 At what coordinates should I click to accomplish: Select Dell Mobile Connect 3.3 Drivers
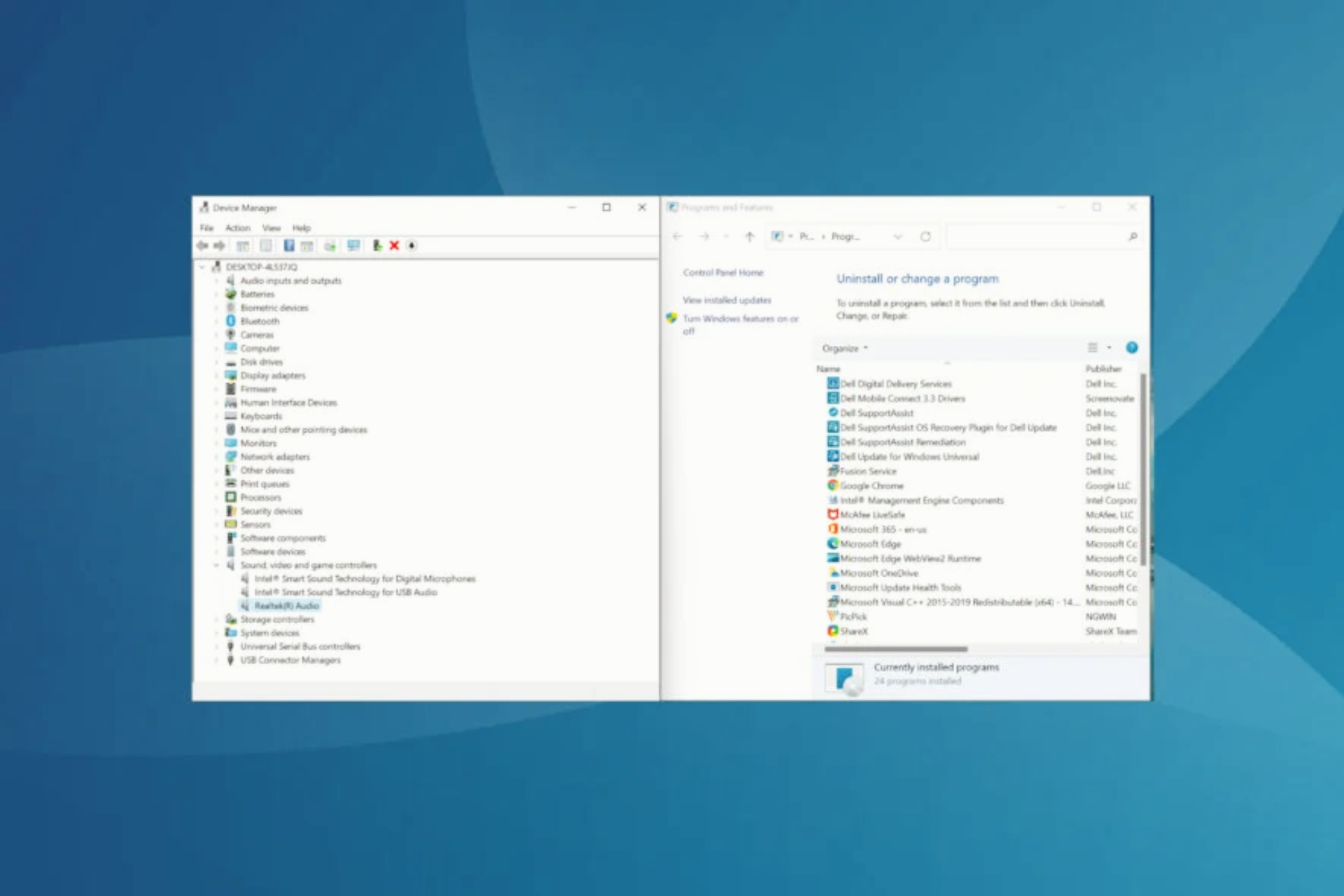point(902,398)
